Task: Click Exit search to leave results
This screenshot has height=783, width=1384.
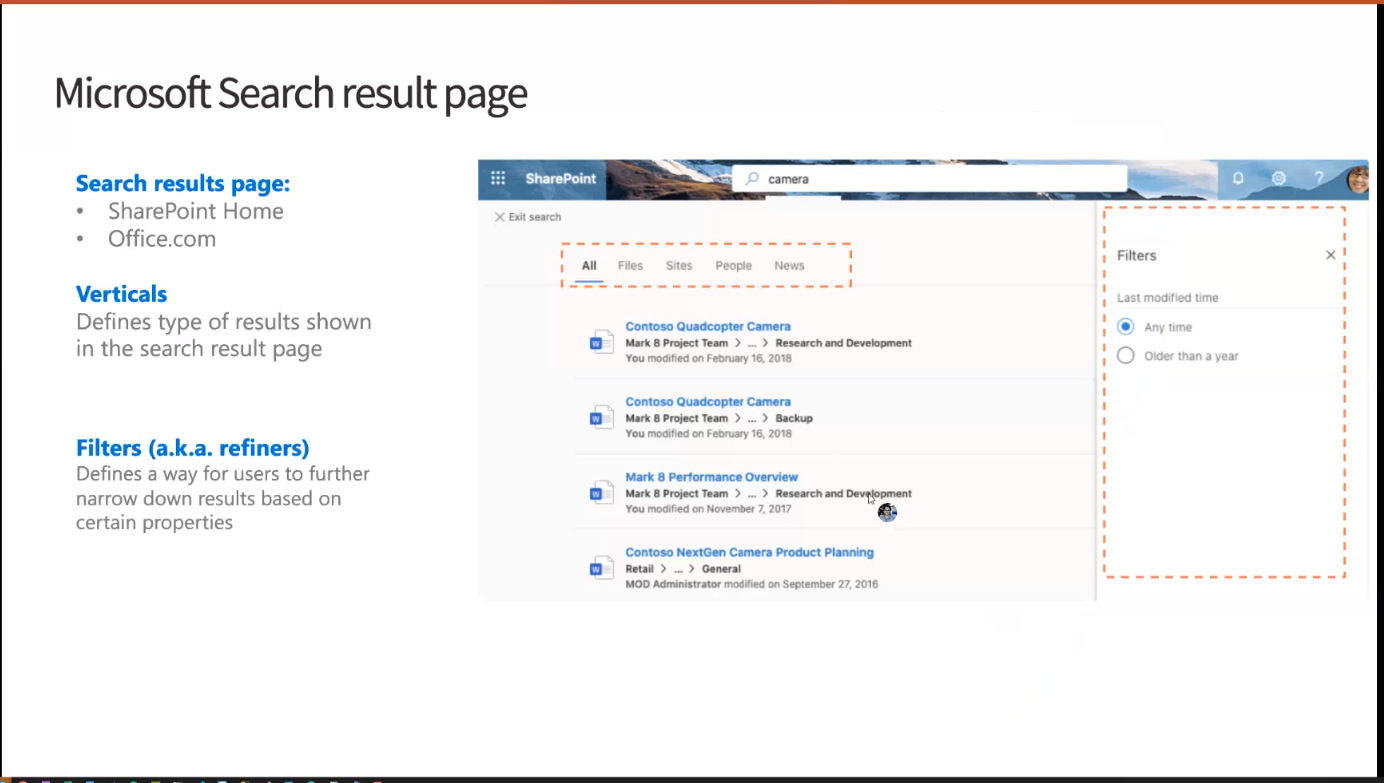Action: [527, 216]
